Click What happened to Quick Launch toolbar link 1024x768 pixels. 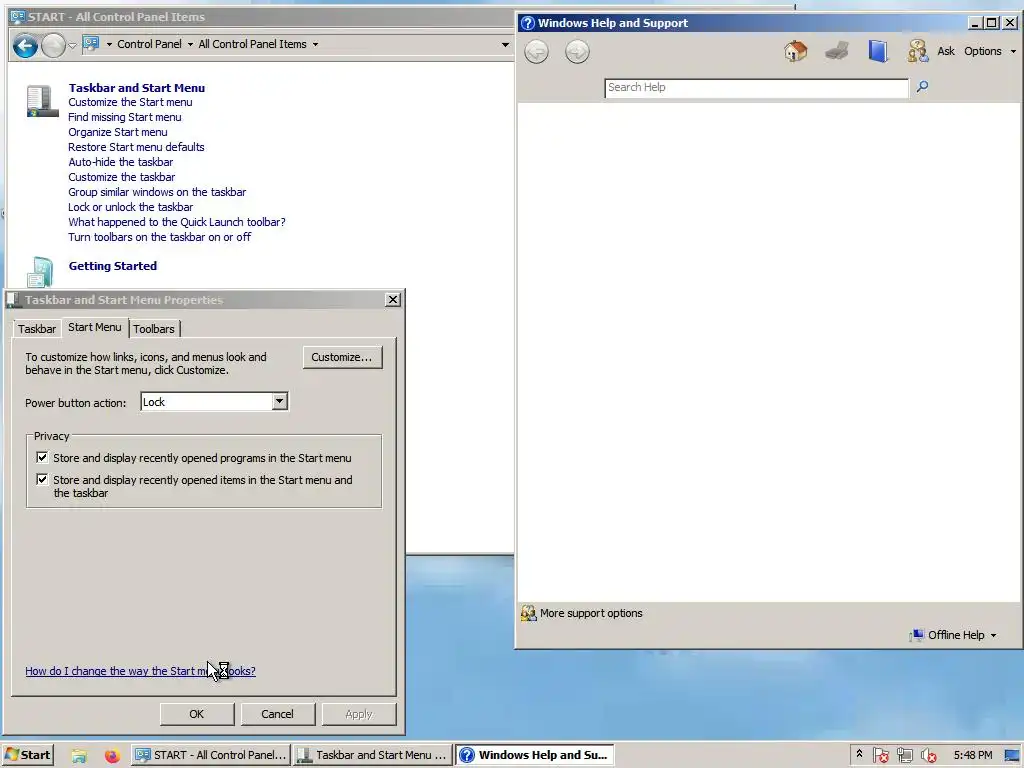pos(176,222)
